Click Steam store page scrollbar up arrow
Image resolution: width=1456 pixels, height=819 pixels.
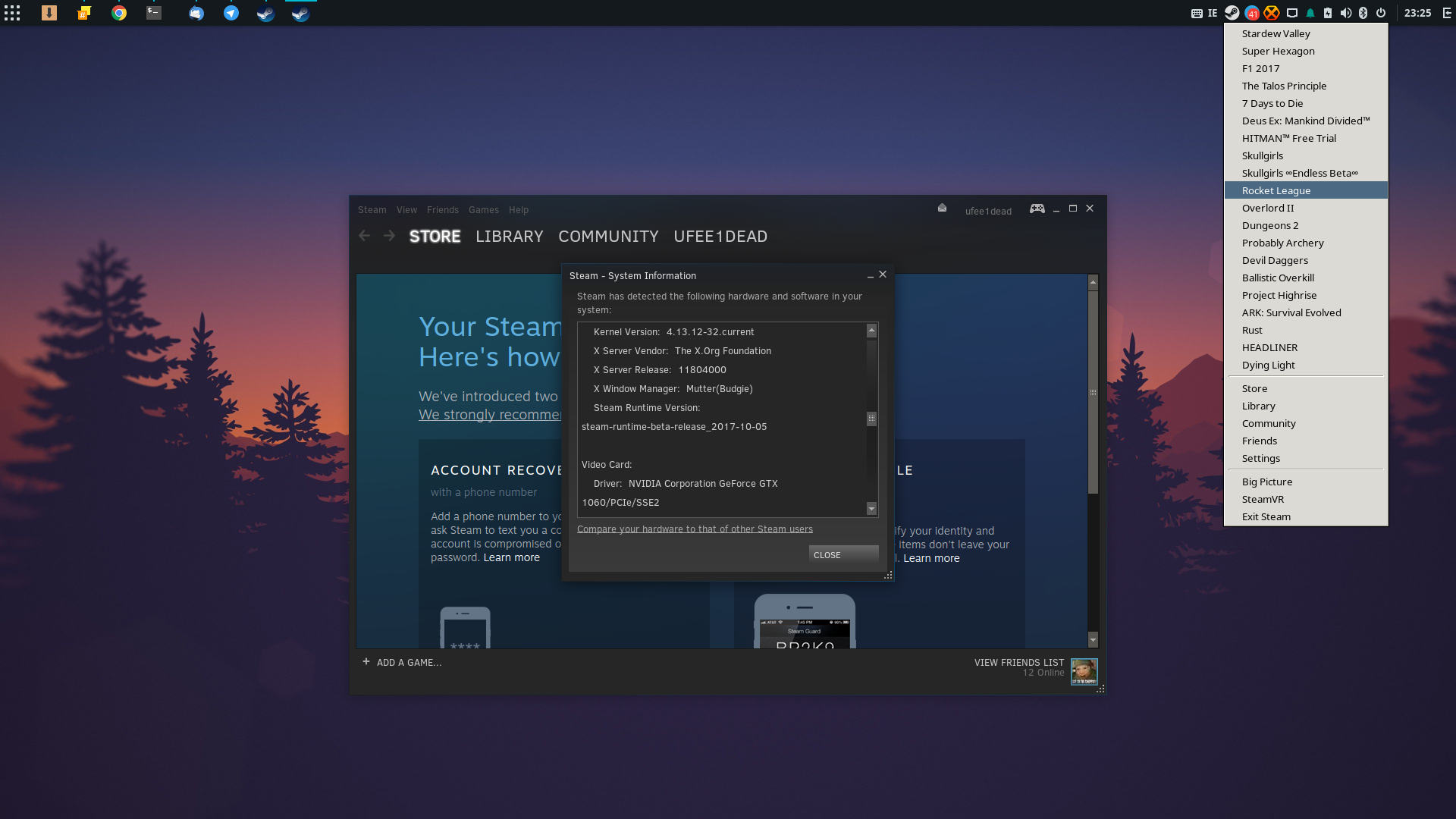pyautogui.click(x=1093, y=283)
